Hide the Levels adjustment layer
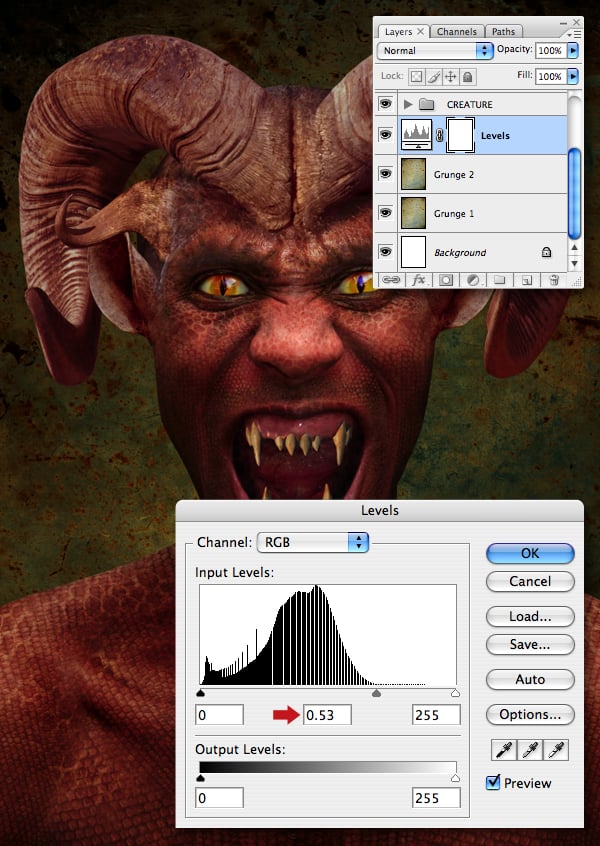 (x=385, y=134)
